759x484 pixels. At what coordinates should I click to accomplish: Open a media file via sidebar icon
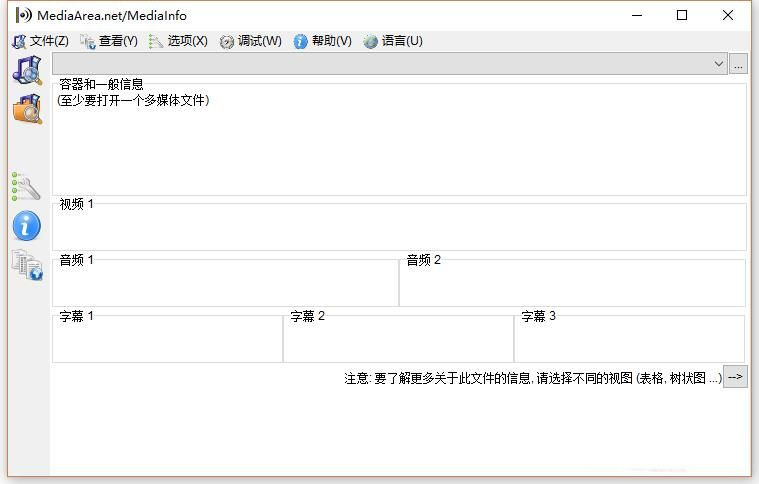[28, 70]
